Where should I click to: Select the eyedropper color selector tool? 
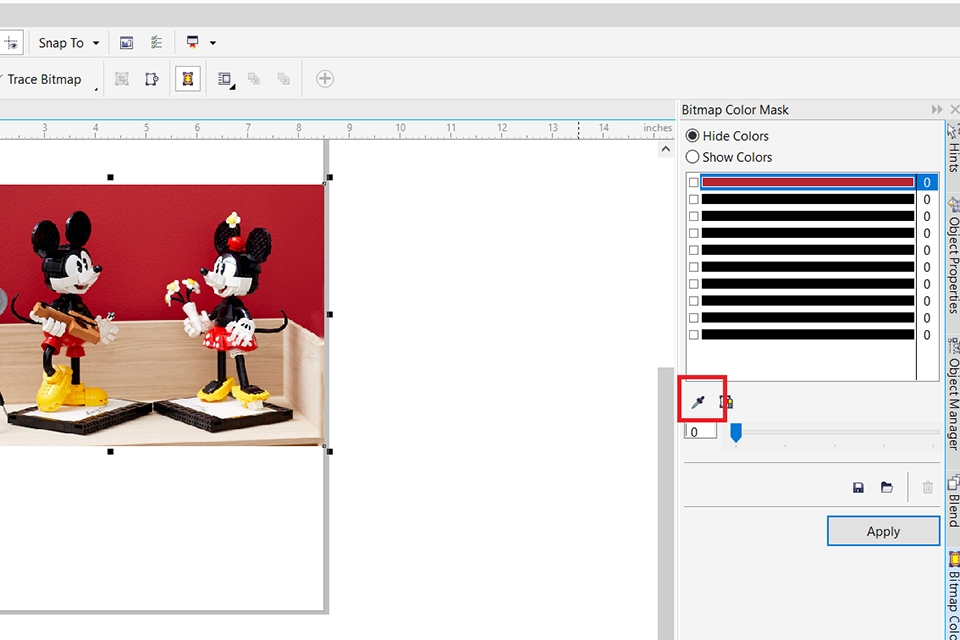tap(699, 402)
